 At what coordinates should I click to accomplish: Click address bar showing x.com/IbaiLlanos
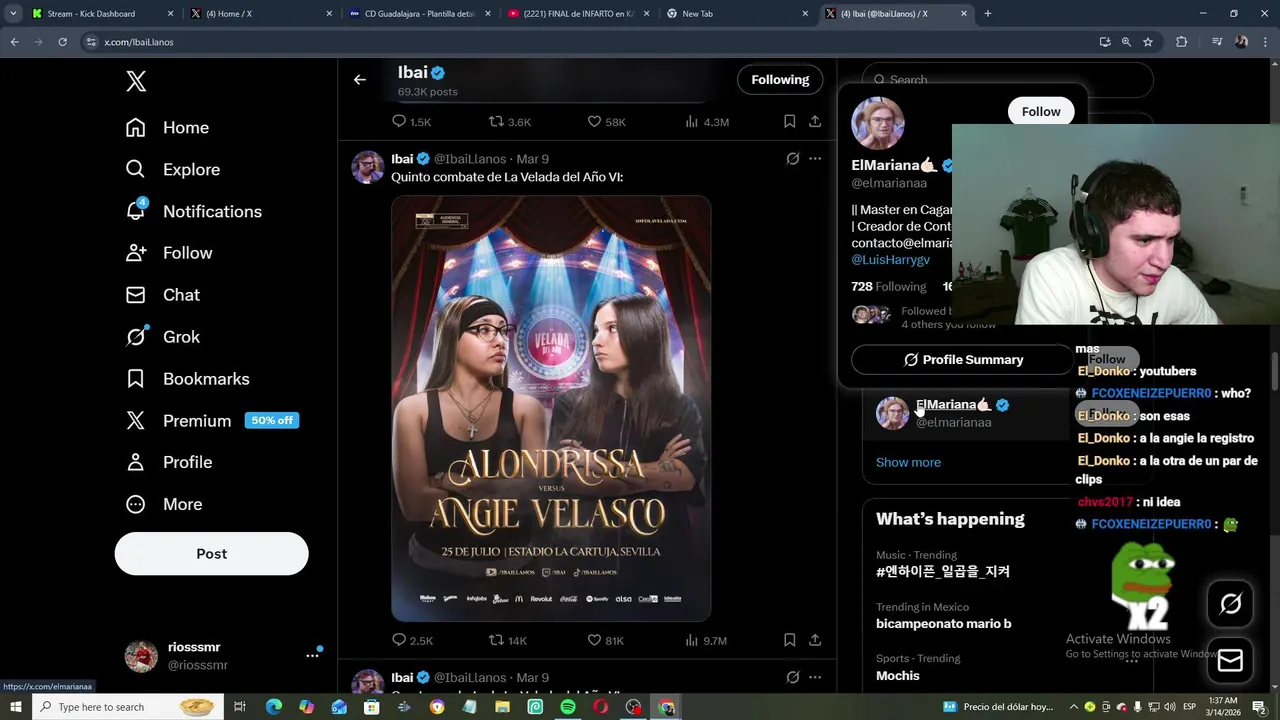coord(590,42)
